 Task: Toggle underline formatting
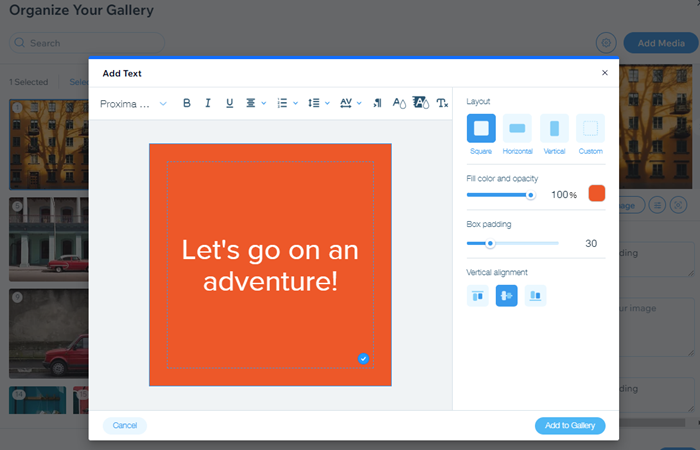229,103
